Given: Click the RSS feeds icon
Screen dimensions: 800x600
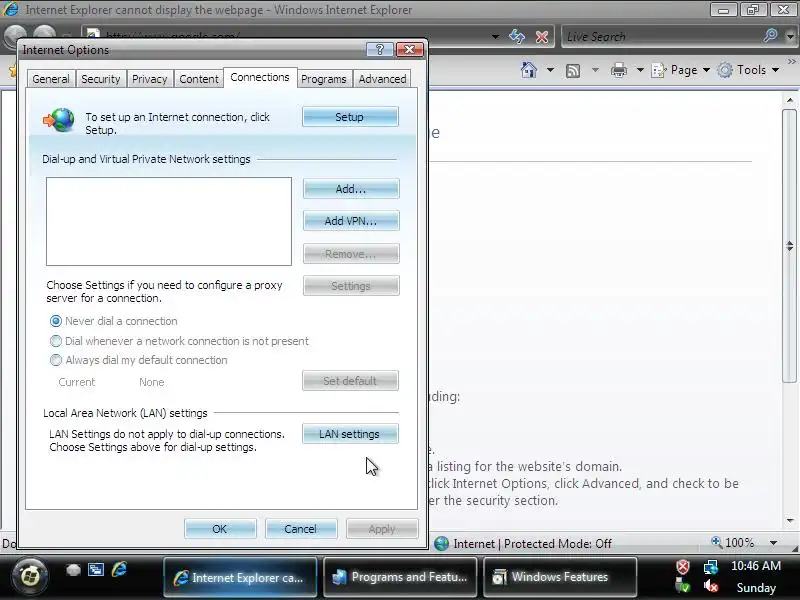Looking at the screenshot, I should (x=573, y=70).
